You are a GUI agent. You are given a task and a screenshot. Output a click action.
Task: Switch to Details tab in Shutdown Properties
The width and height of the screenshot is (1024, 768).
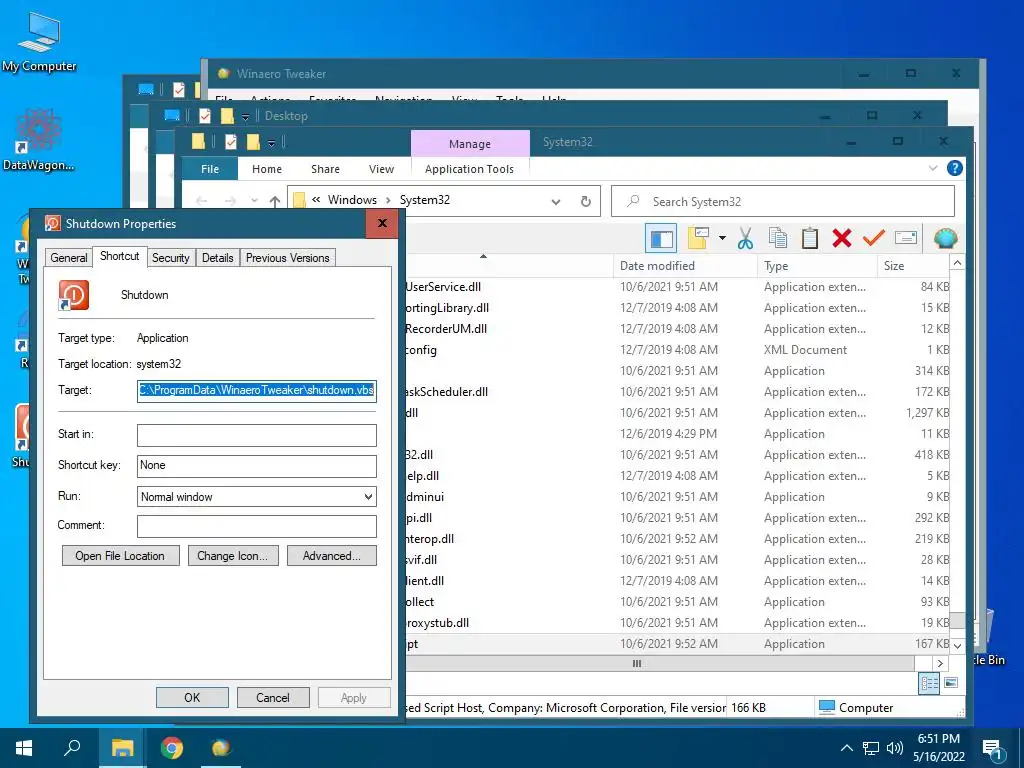(217, 257)
